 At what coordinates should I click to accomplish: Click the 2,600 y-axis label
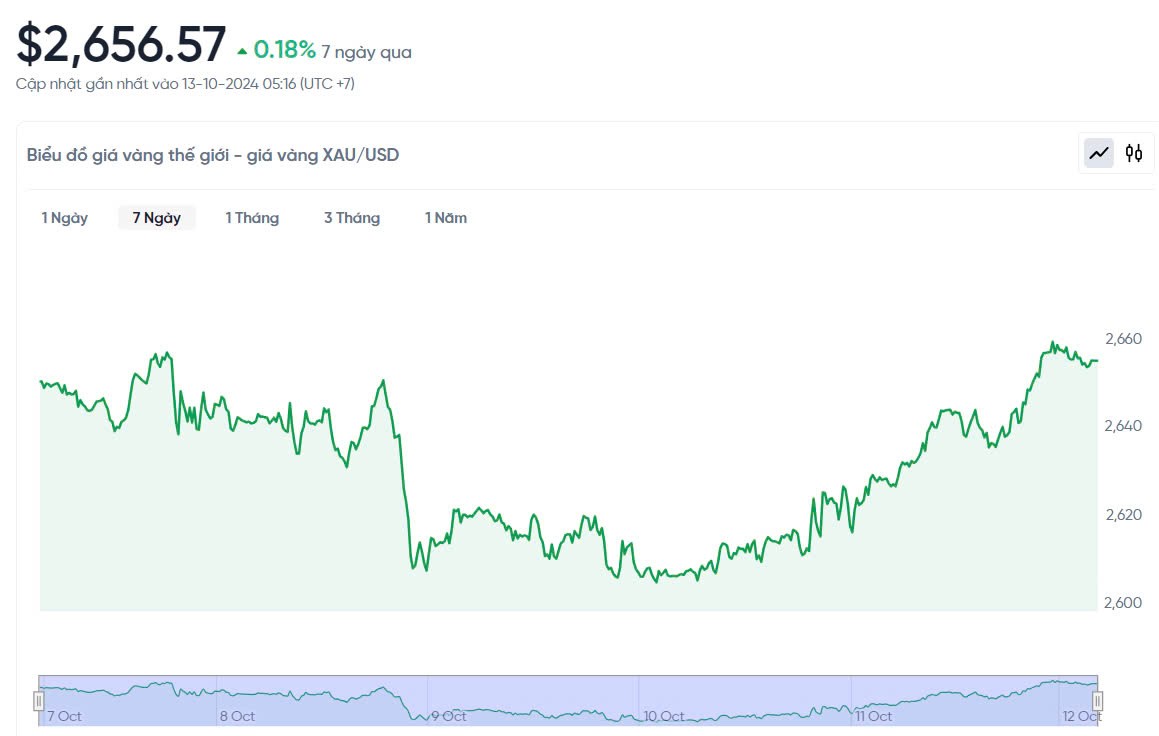[1123, 602]
